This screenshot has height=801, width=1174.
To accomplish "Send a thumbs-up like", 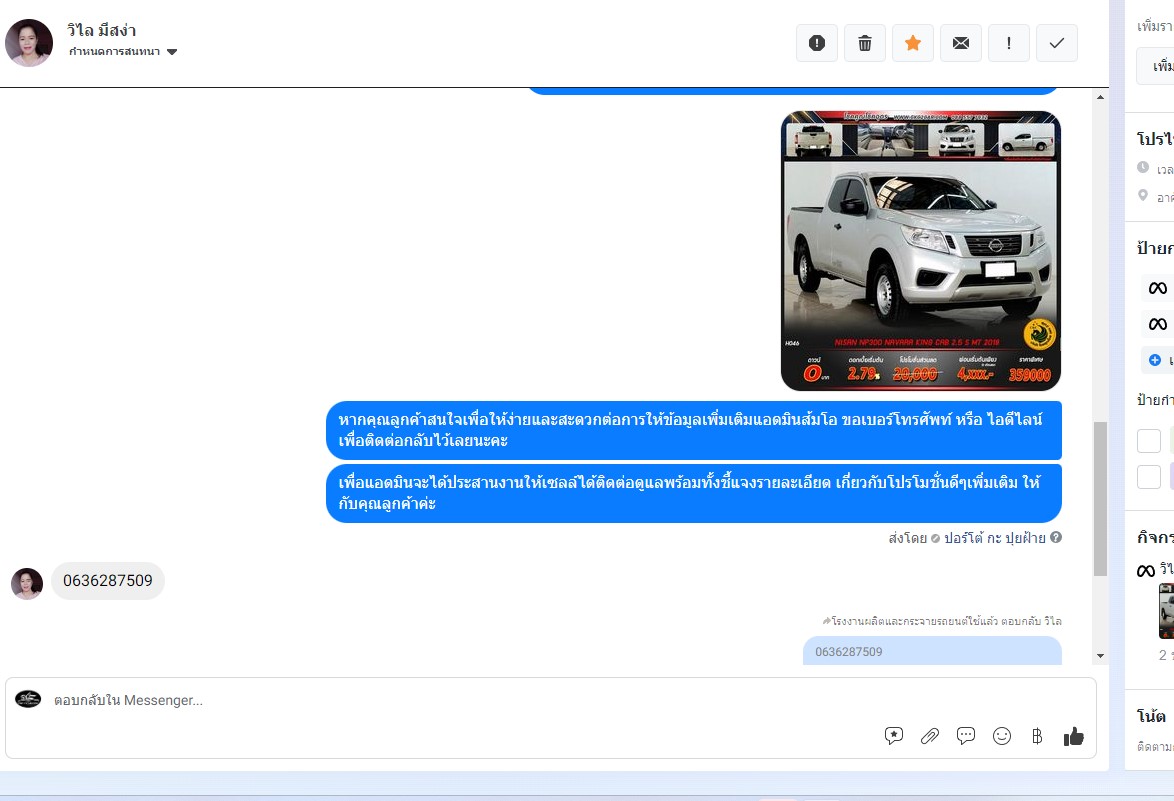I will pos(1074,736).
